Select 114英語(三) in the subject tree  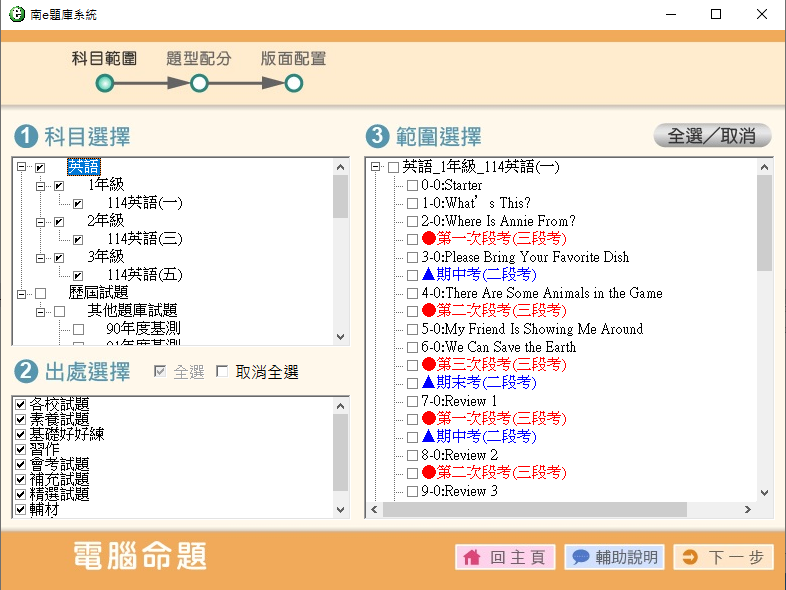pyautogui.click(x=144, y=239)
